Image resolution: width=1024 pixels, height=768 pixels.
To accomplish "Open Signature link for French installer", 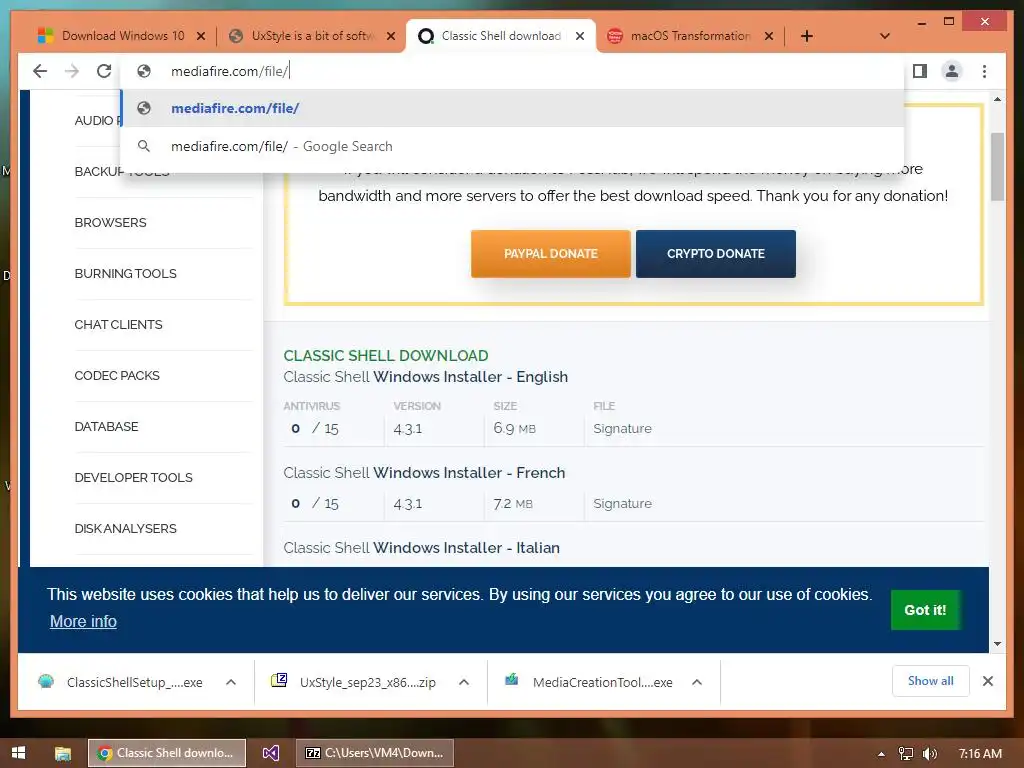I will (x=622, y=504).
